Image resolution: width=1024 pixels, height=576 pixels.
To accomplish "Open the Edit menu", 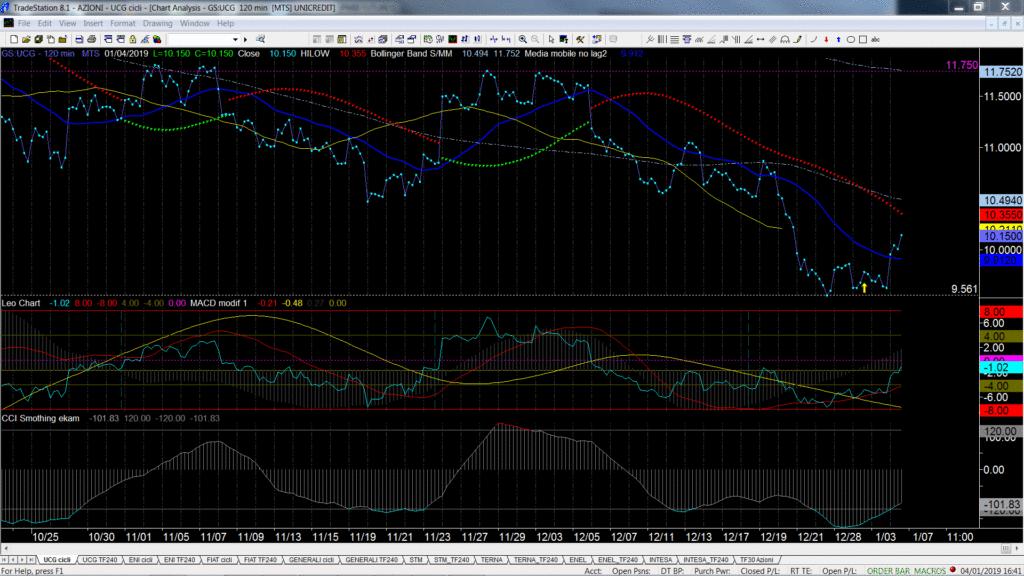I will point(44,23).
